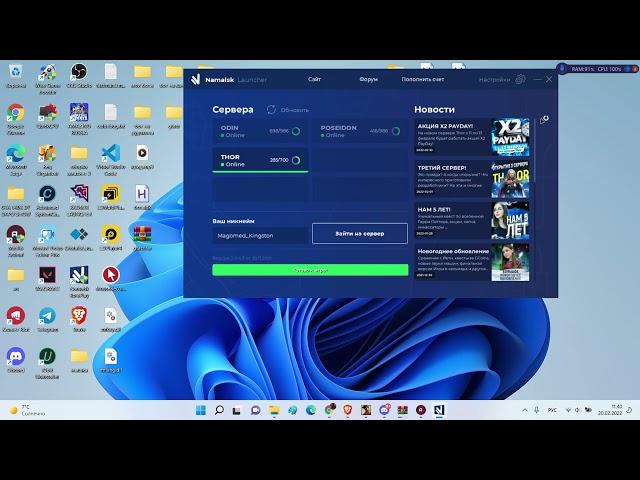Viewport: 640px width, 480px height.
Task: Open Microsoft Edge desktop shortcut
Action: (x=16, y=160)
